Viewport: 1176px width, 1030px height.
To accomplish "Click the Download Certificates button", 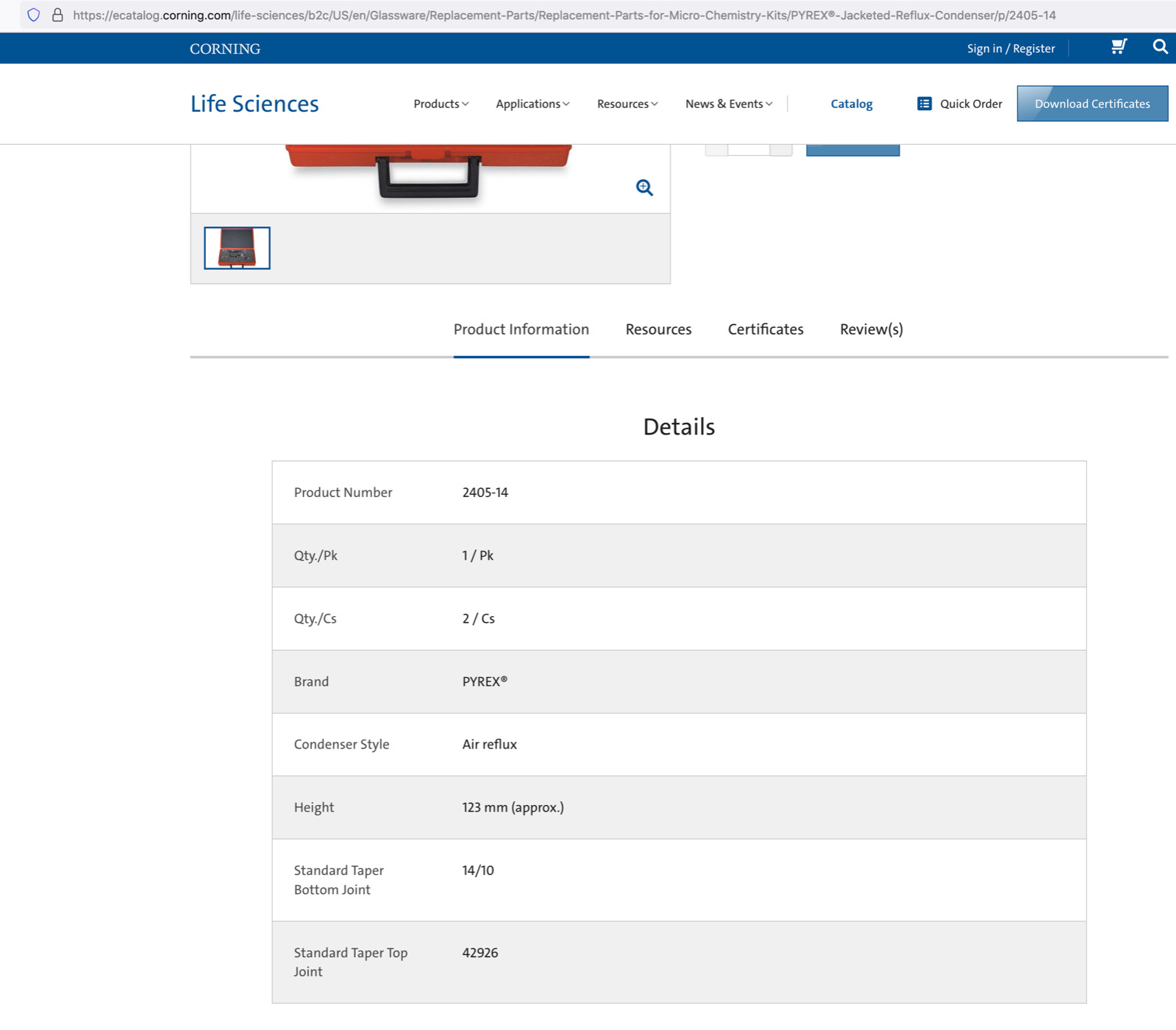I will [1092, 104].
